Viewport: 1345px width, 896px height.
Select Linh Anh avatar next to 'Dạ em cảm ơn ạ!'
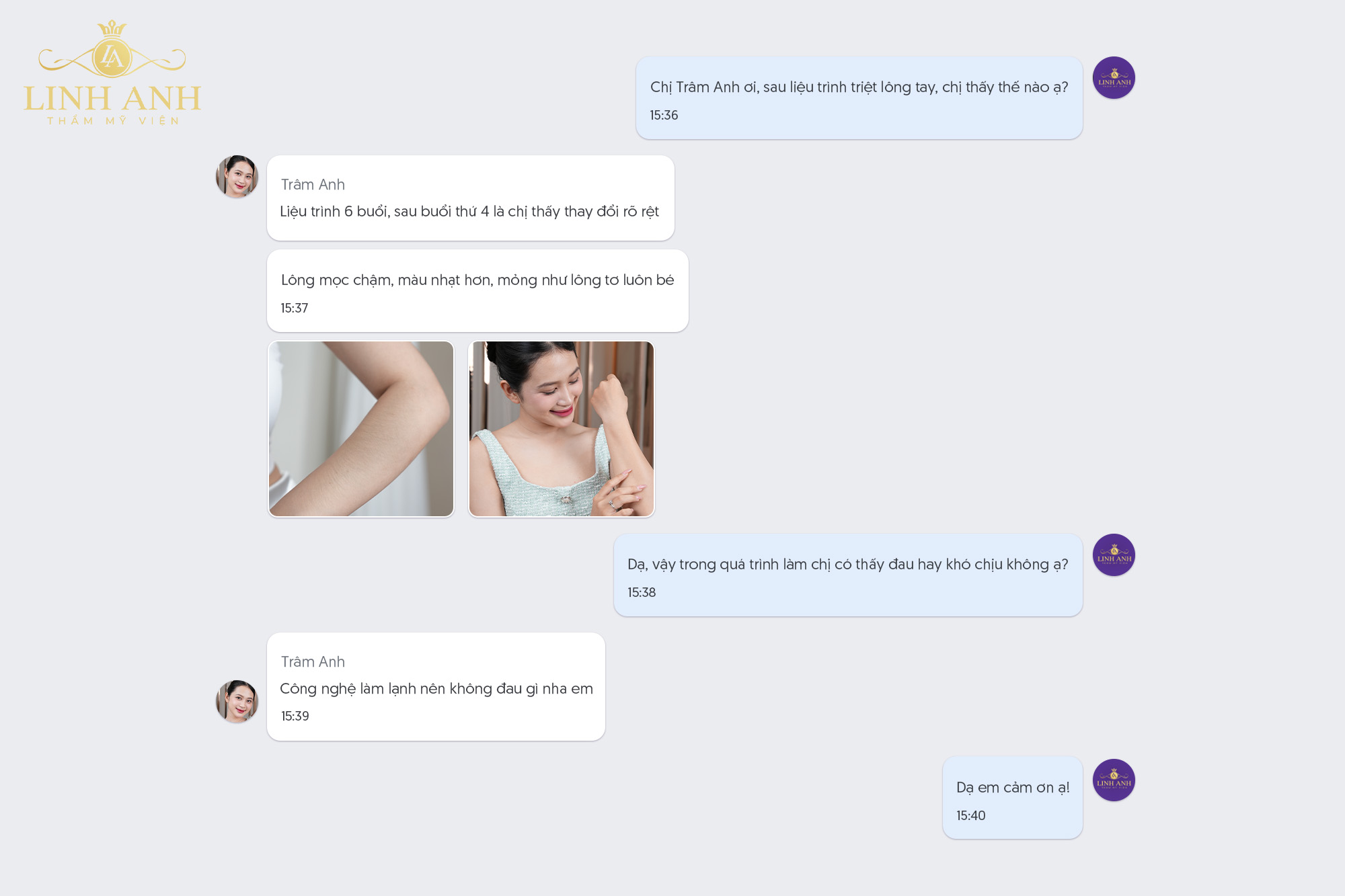[x=1114, y=780]
